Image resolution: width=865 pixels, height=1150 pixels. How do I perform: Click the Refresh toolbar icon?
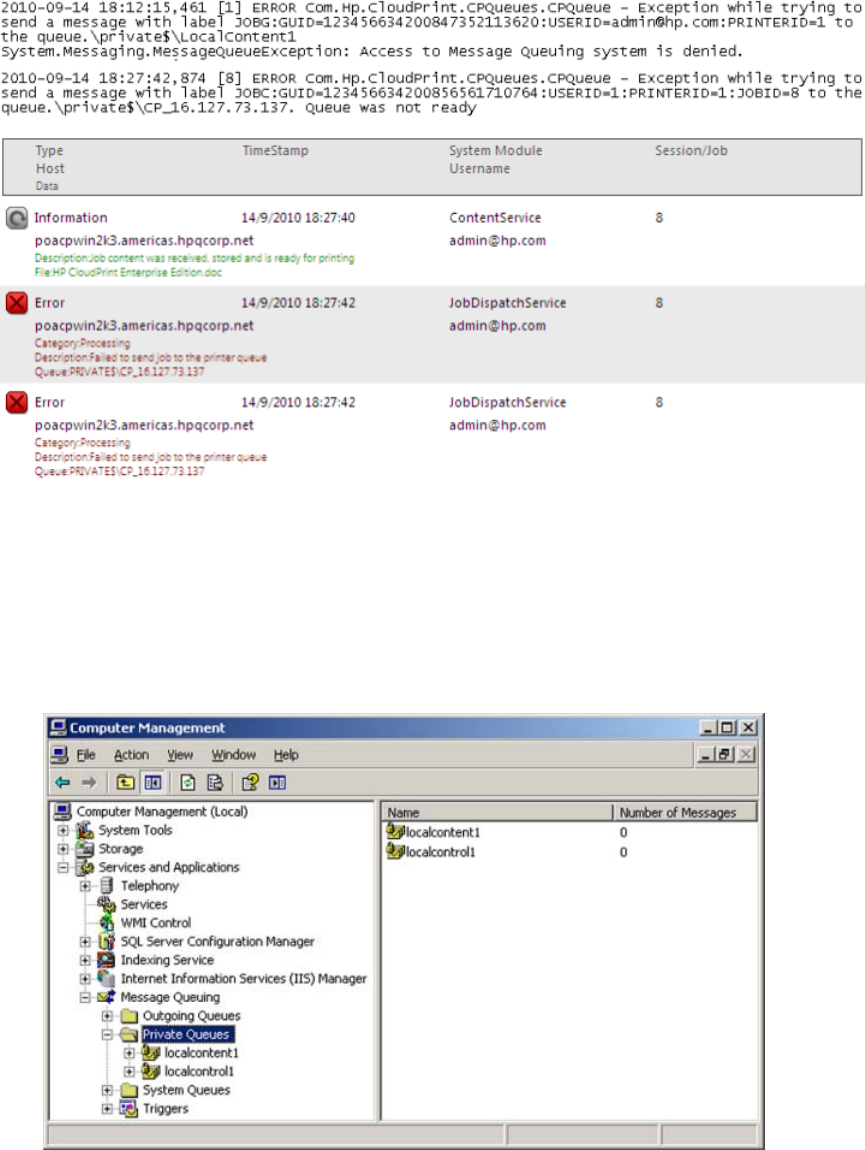[188, 783]
